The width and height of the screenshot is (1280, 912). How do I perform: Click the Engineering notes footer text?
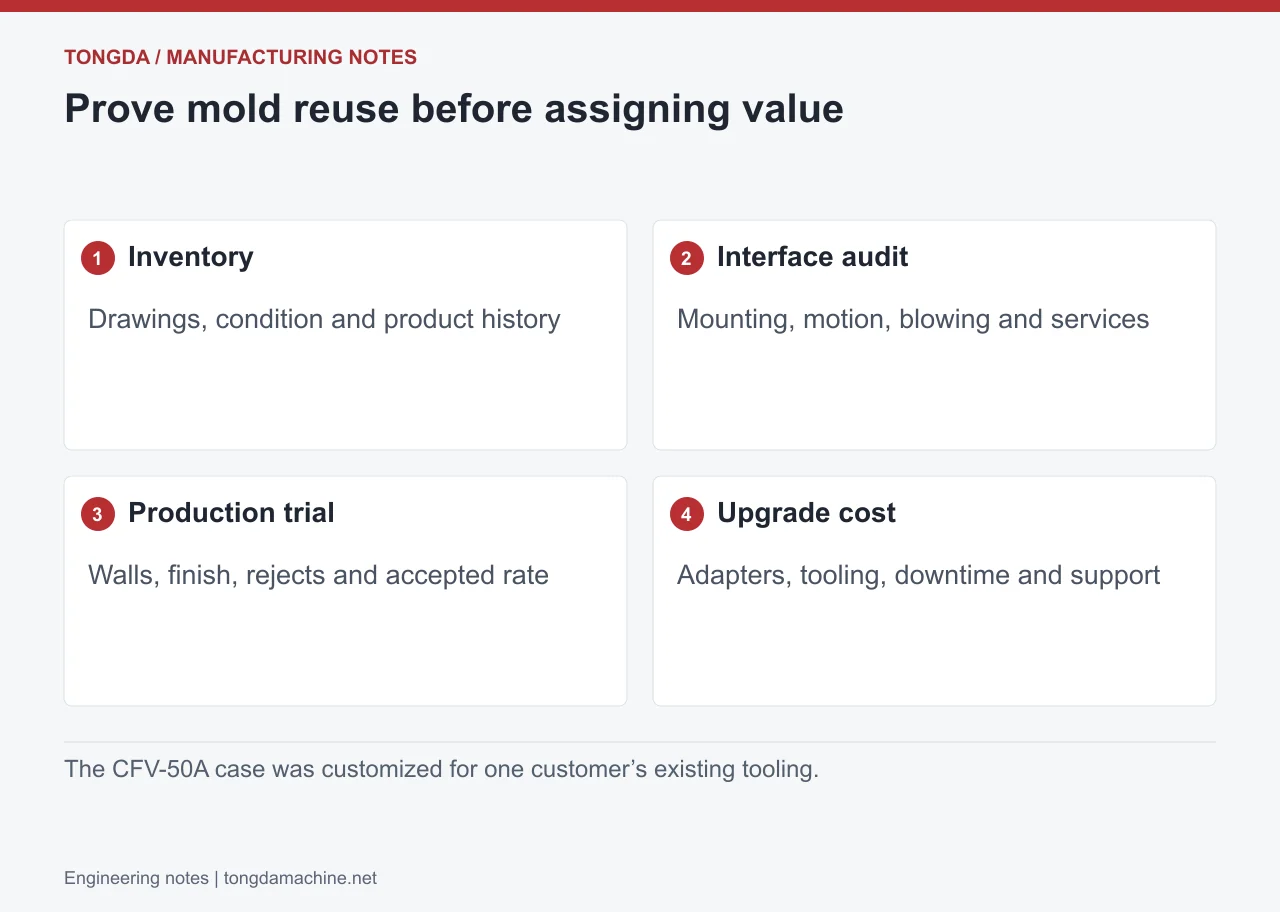coord(136,878)
